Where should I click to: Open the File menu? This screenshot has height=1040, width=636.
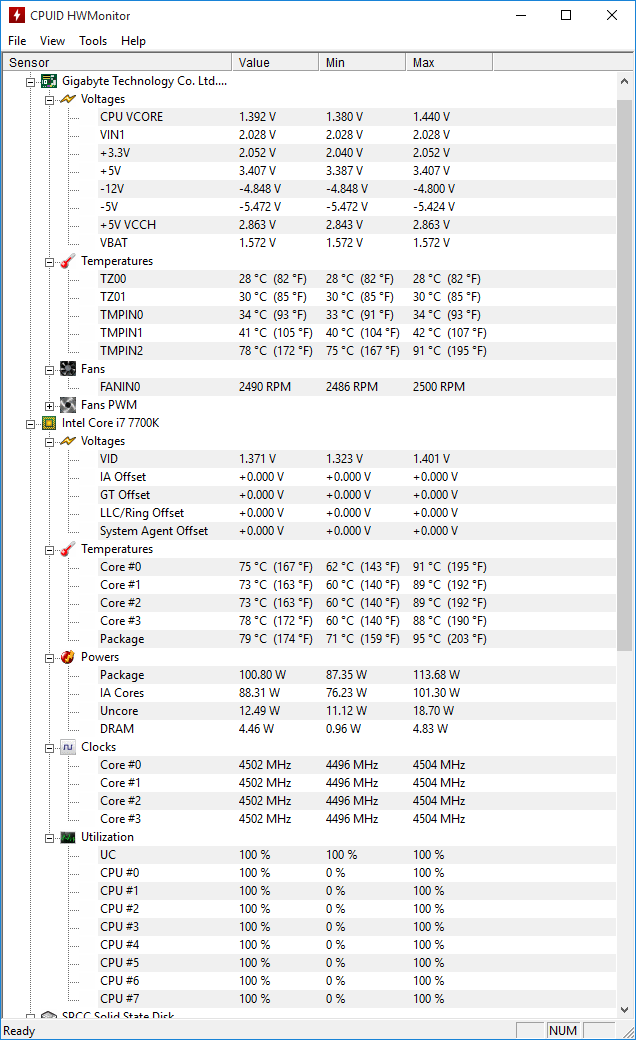pyautogui.click(x=17, y=41)
